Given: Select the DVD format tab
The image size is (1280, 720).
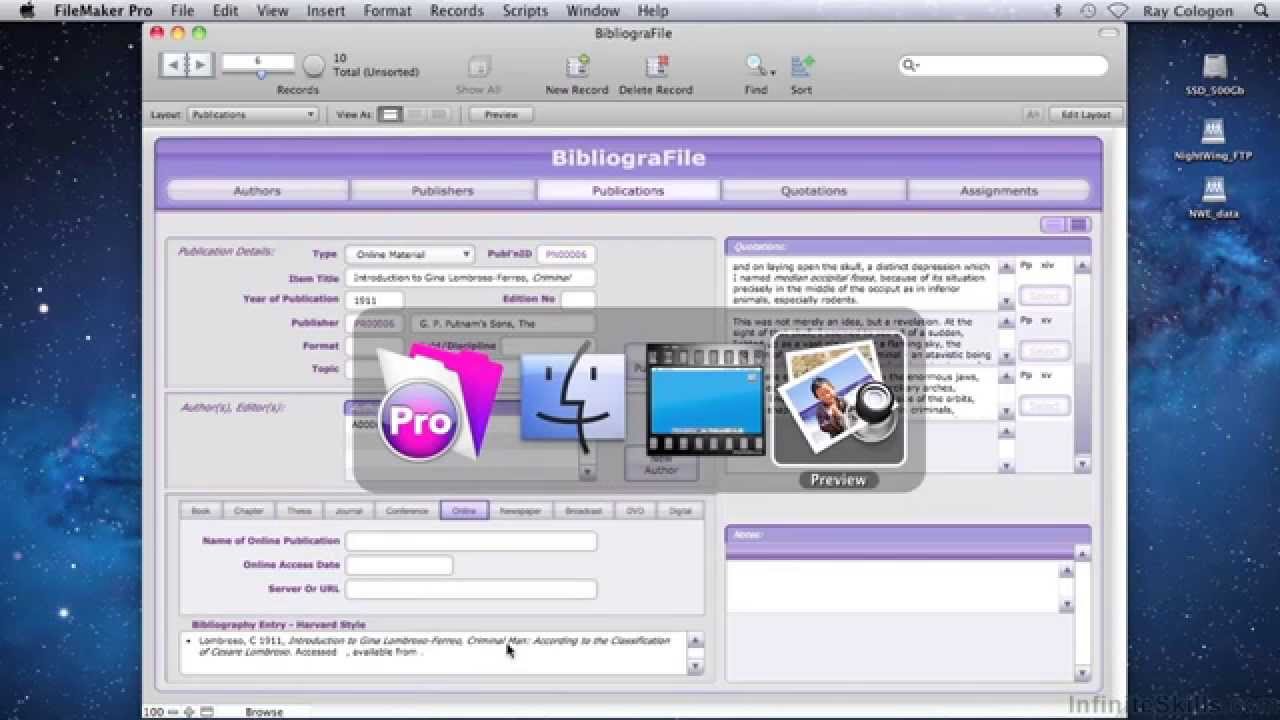Looking at the screenshot, I should coord(635,510).
